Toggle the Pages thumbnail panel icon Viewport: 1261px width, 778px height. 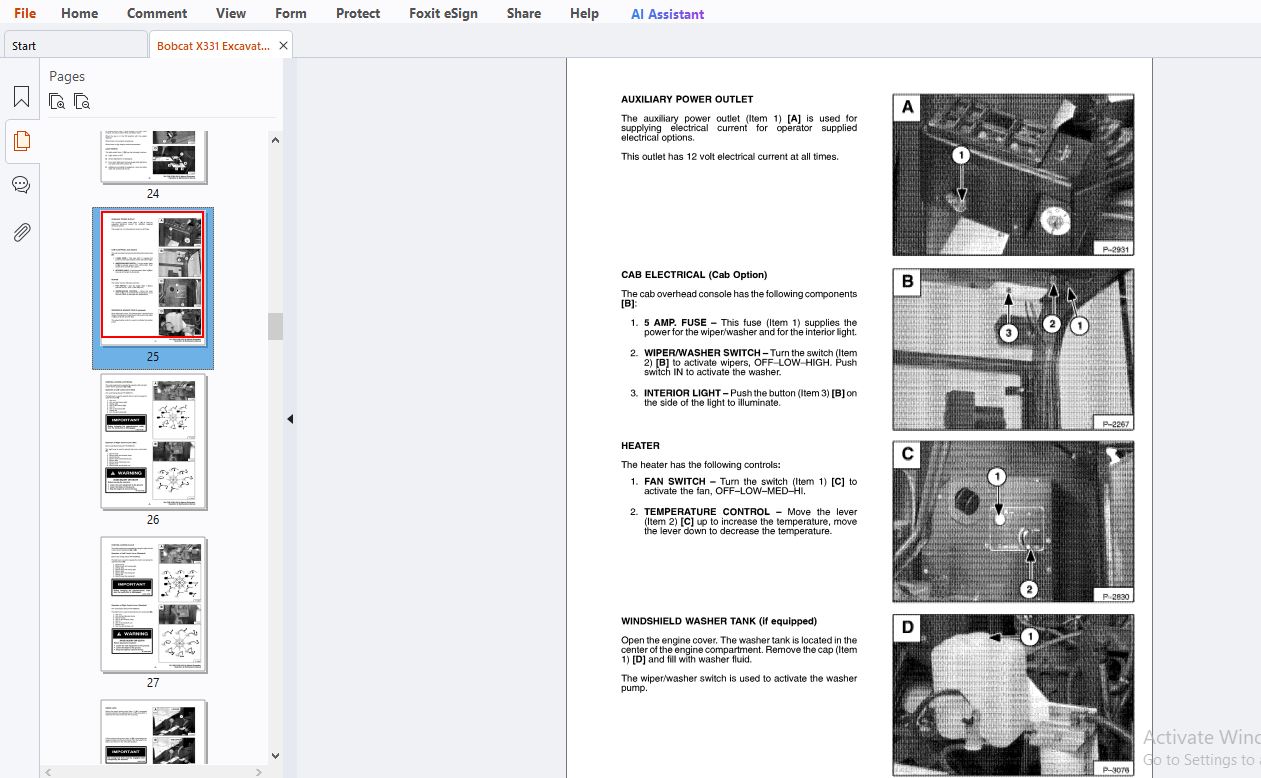(21, 141)
